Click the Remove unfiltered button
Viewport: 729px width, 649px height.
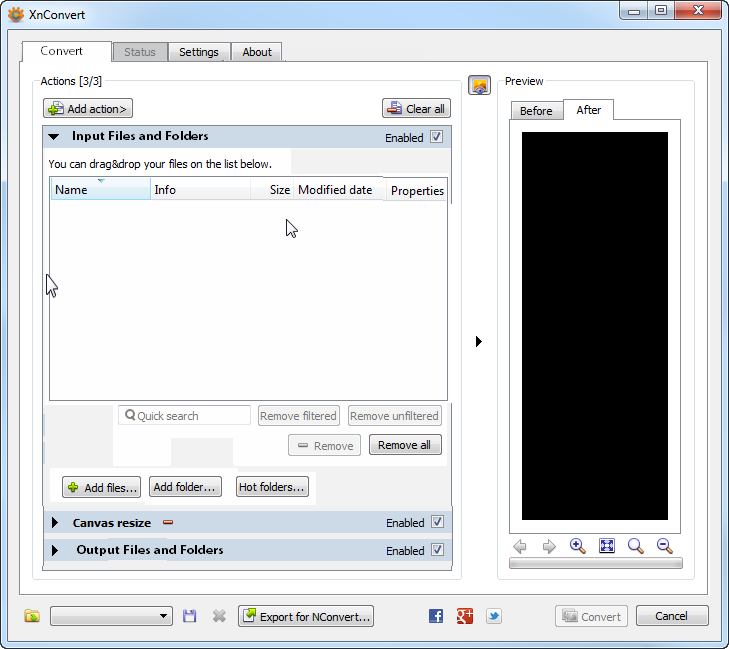[395, 416]
